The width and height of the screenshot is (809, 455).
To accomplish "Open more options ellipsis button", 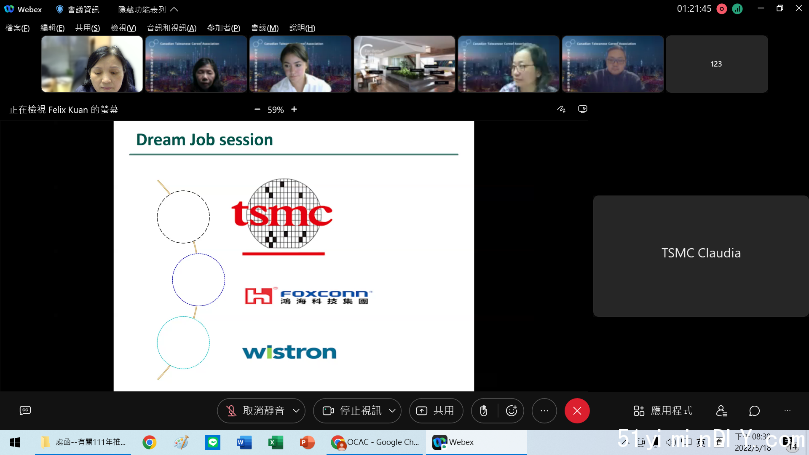I will (x=544, y=411).
